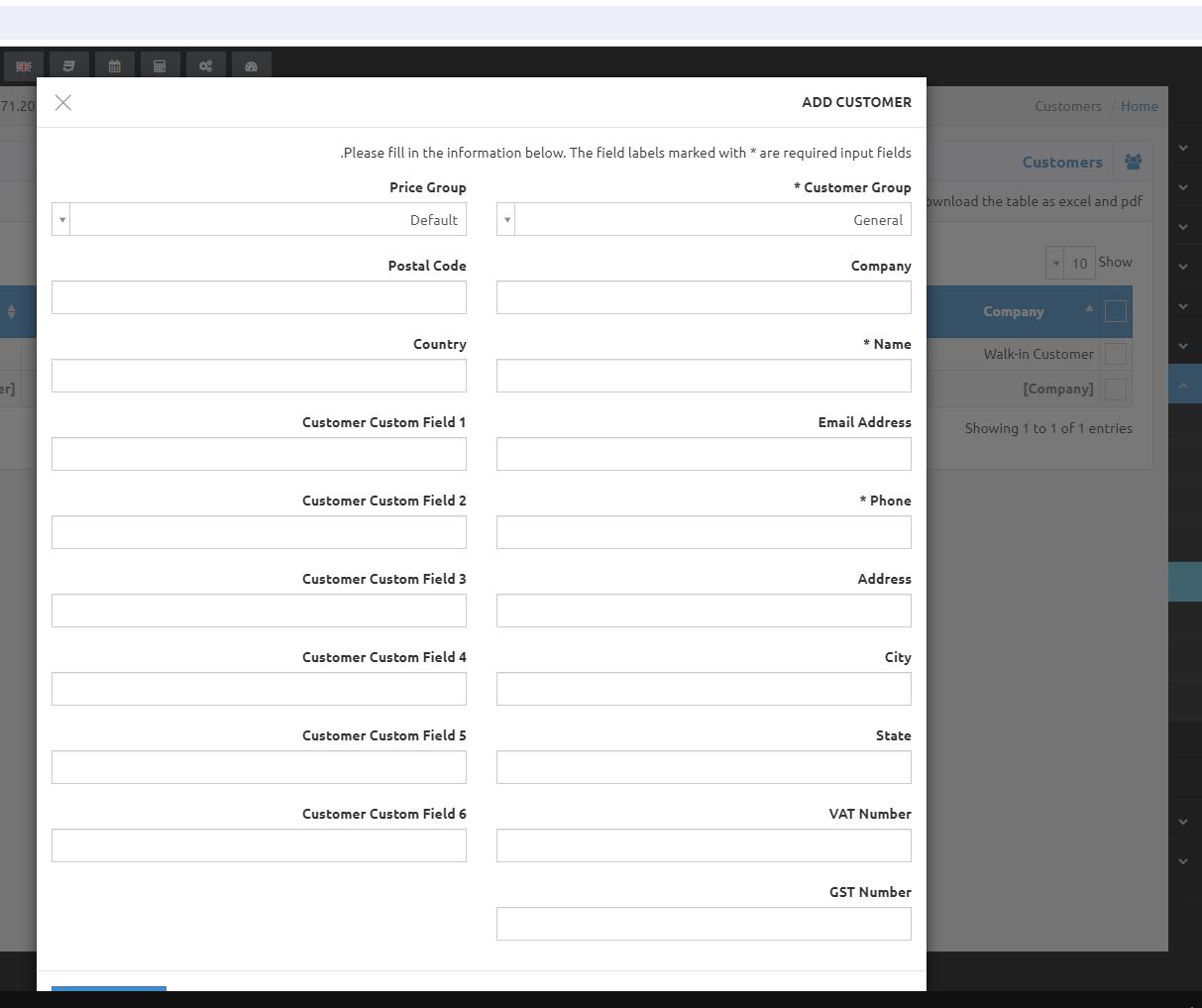Screen dimensions: 1202x1008
Task: Close the Add Customer dialog
Action: [x=63, y=102]
